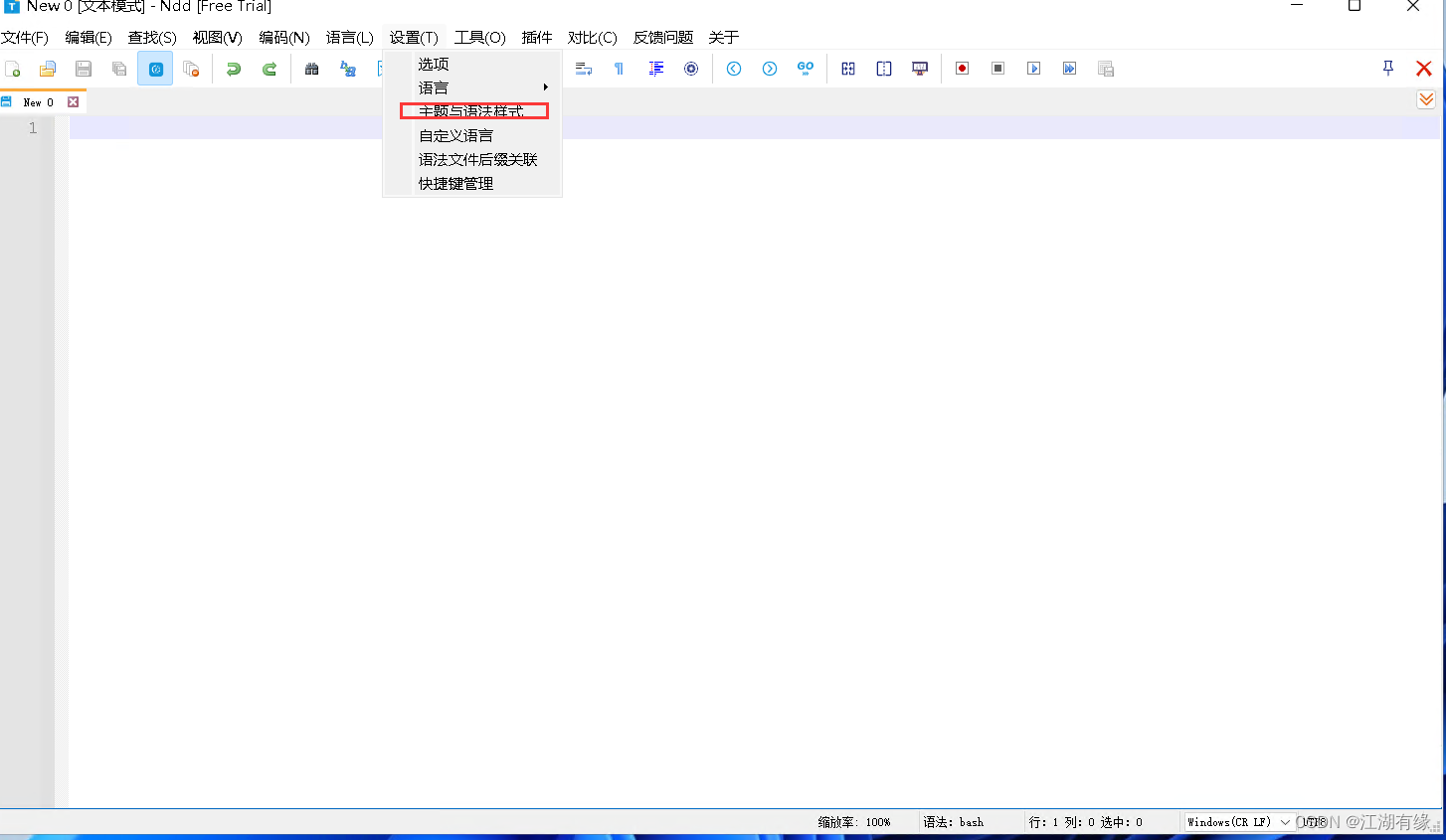Click the red X toolbar icon
This screenshot has height=840, width=1446.
(x=1424, y=69)
